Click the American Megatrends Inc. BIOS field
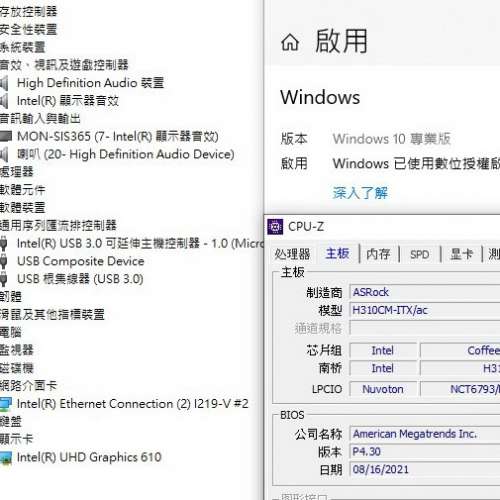This screenshot has height=500, width=500. point(425,434)
